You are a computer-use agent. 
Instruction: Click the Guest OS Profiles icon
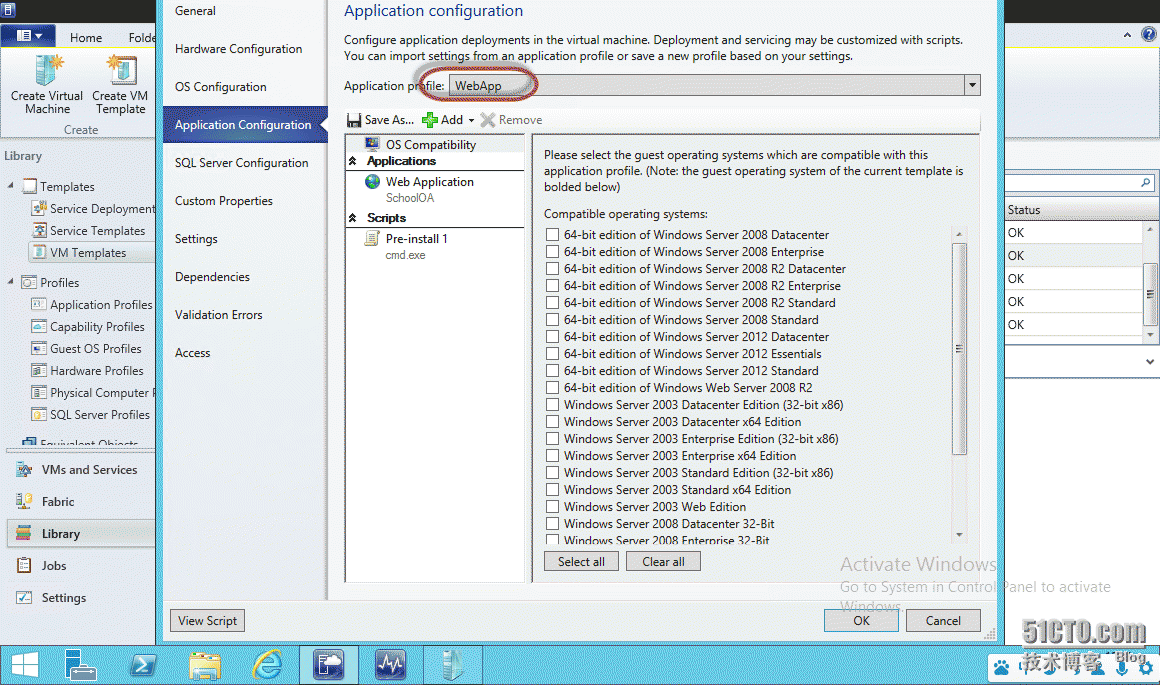(39, 348)
